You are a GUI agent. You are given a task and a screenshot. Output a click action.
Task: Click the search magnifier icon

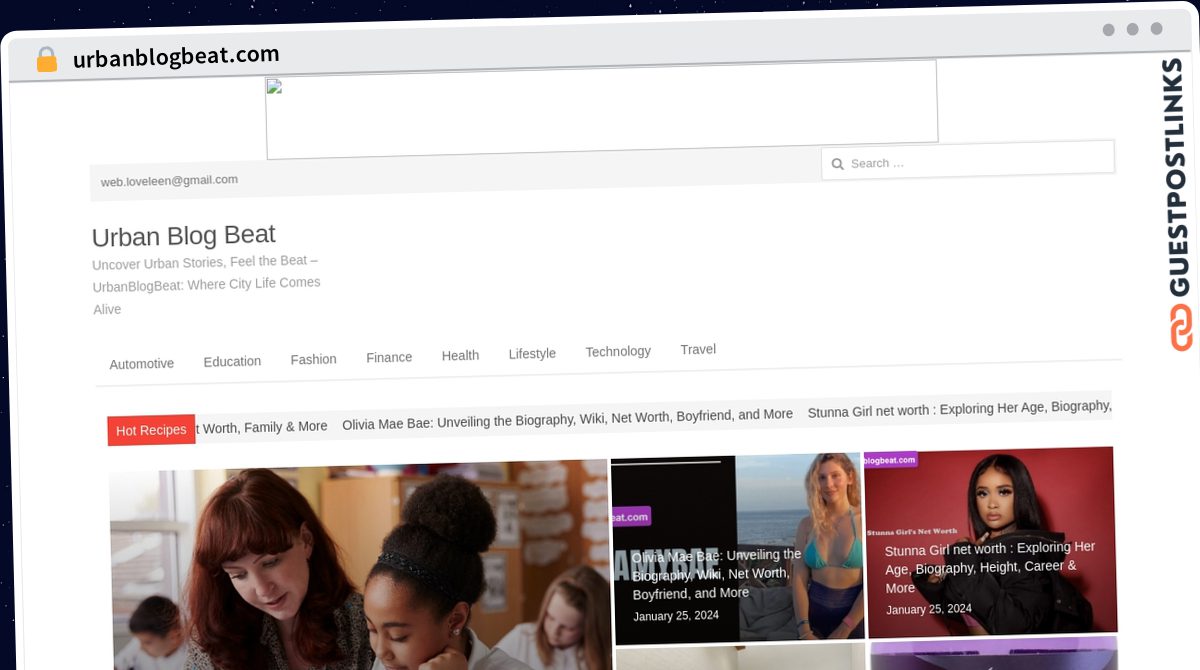tap(838, 164)
